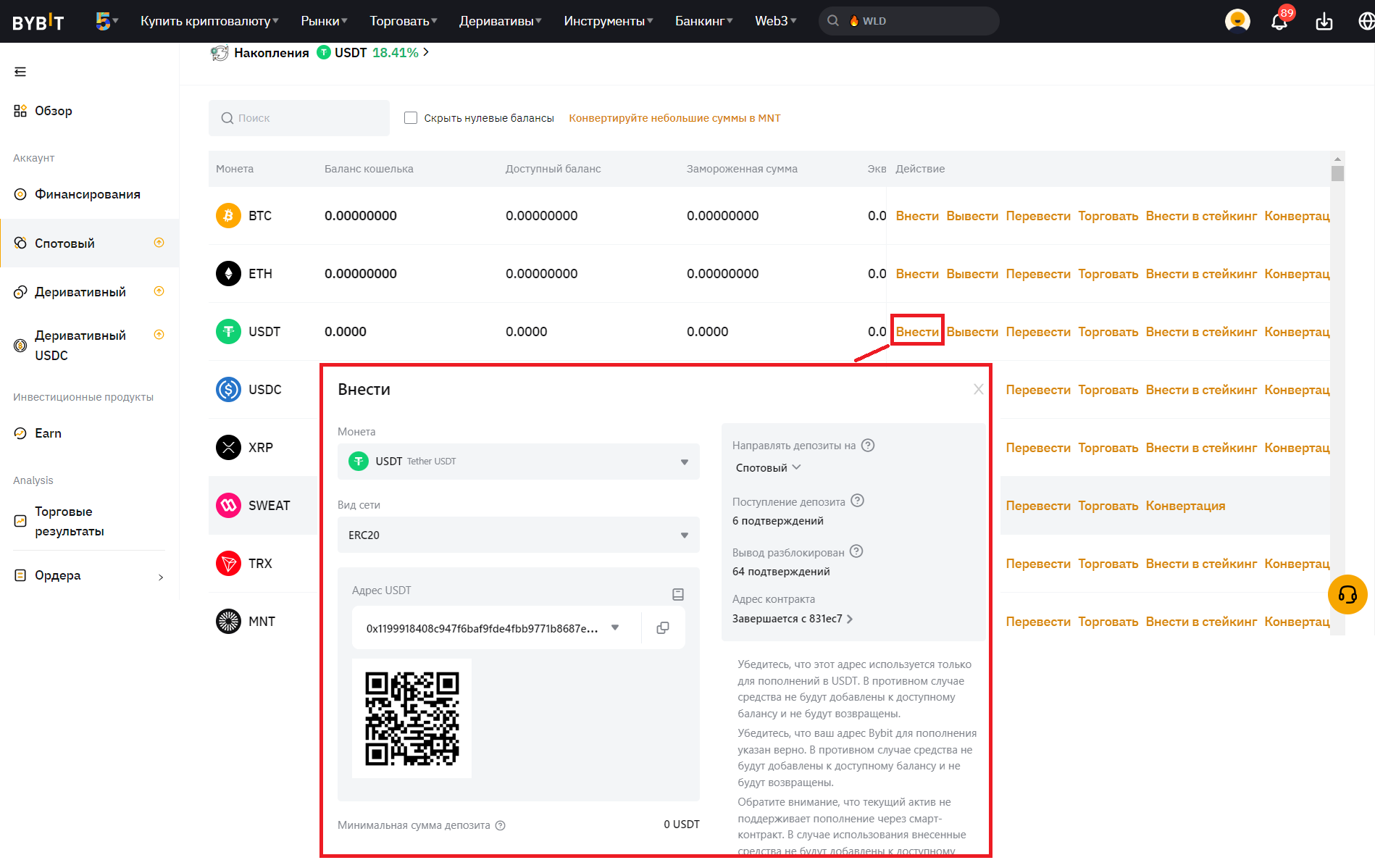Click the notifications bell icon

pos(1279,22)
